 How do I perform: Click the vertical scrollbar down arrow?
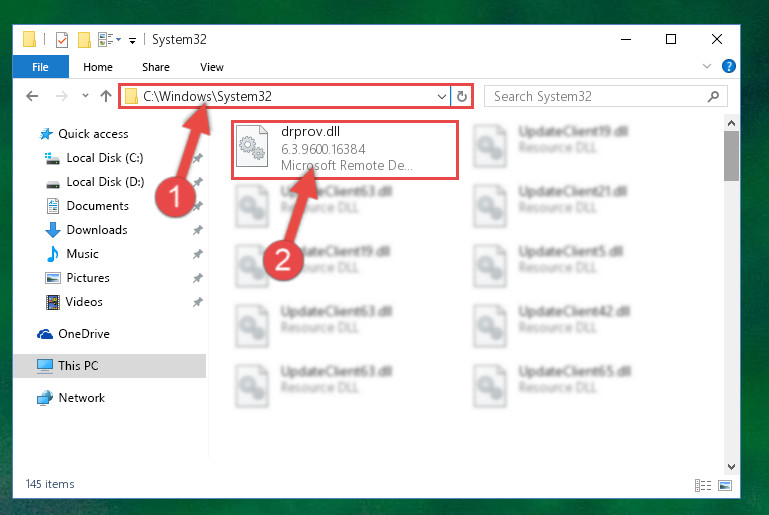coord(731,466)
